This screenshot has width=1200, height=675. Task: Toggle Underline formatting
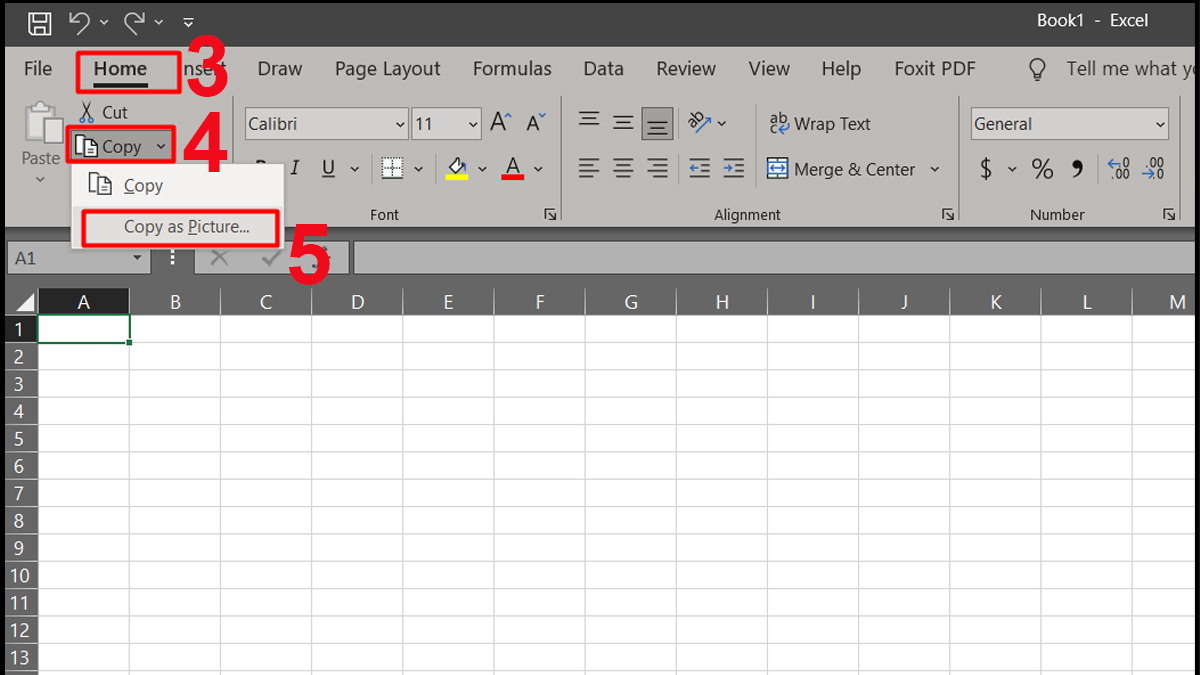(x=328, y=169)
